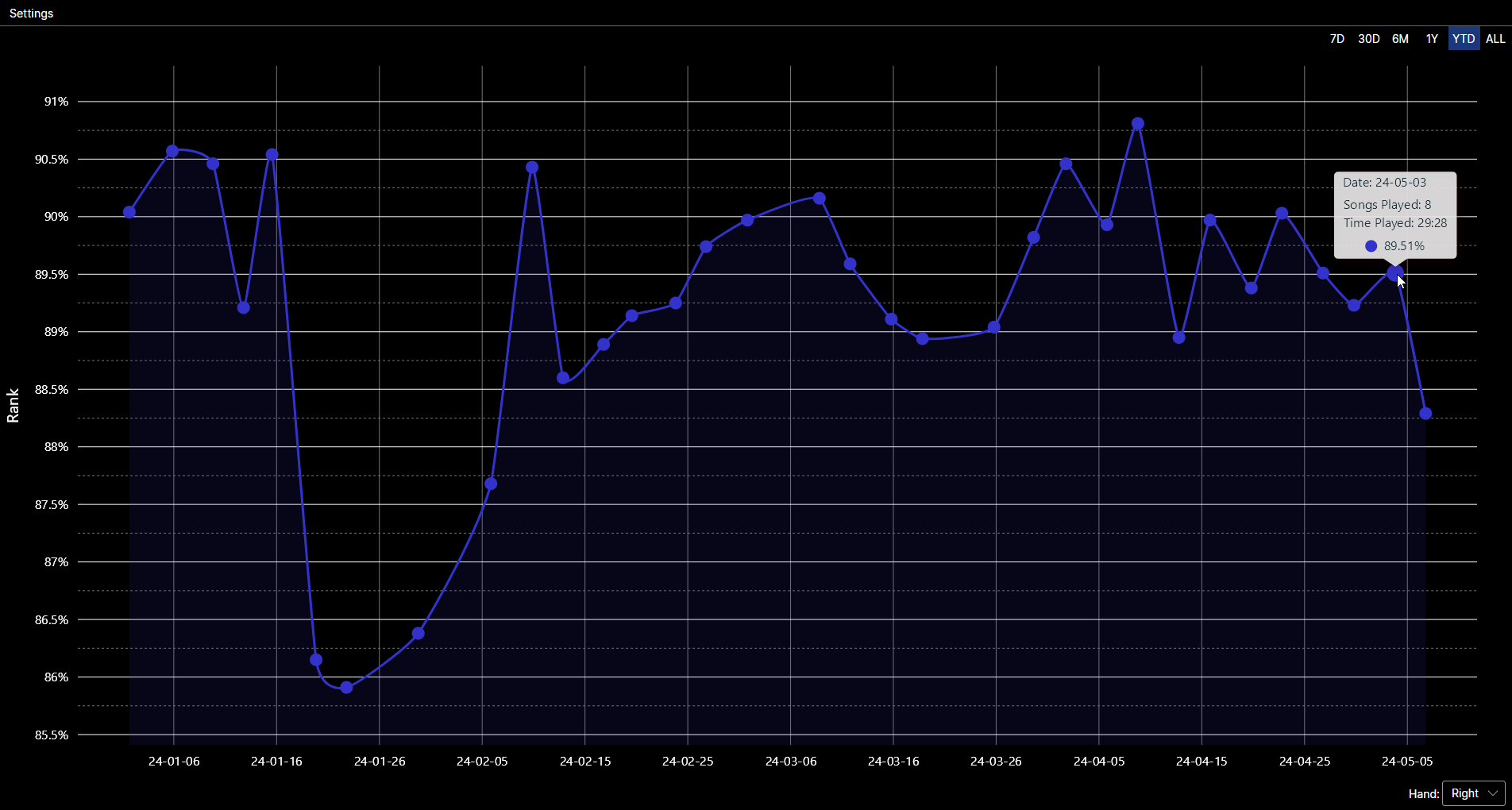Click the tooltip's 'Songs Played: 8' text
Image resolution: width=1512 pixels, height=810 pixels.
[x=1387, y=204]
